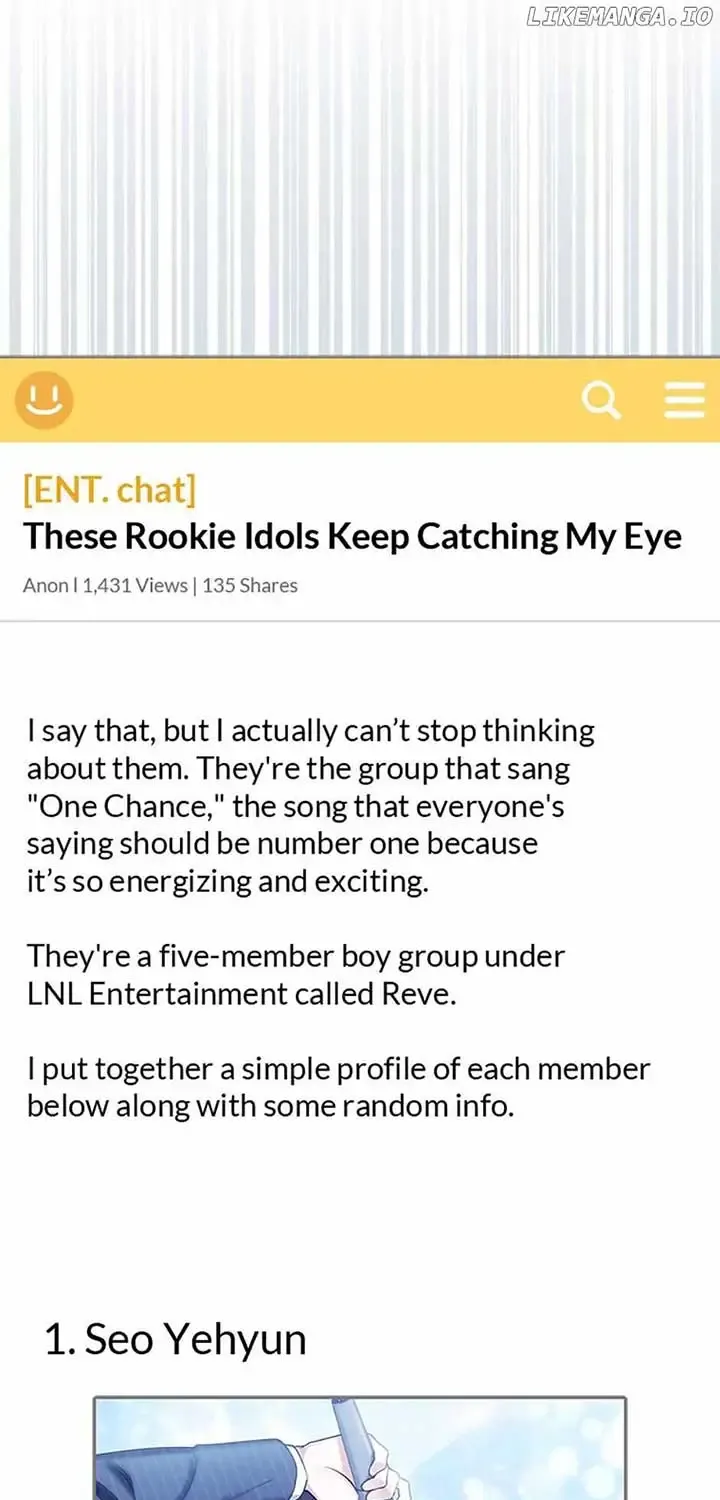The image size is (720, 1500).
Task: Click the LNL Entertainment called Reve text
Action: [x=241, y=994]
